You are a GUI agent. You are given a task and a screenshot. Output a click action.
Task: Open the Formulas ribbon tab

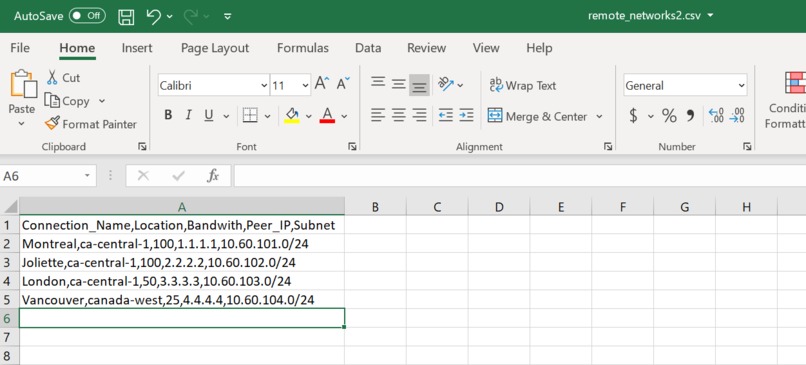point(303,48)
